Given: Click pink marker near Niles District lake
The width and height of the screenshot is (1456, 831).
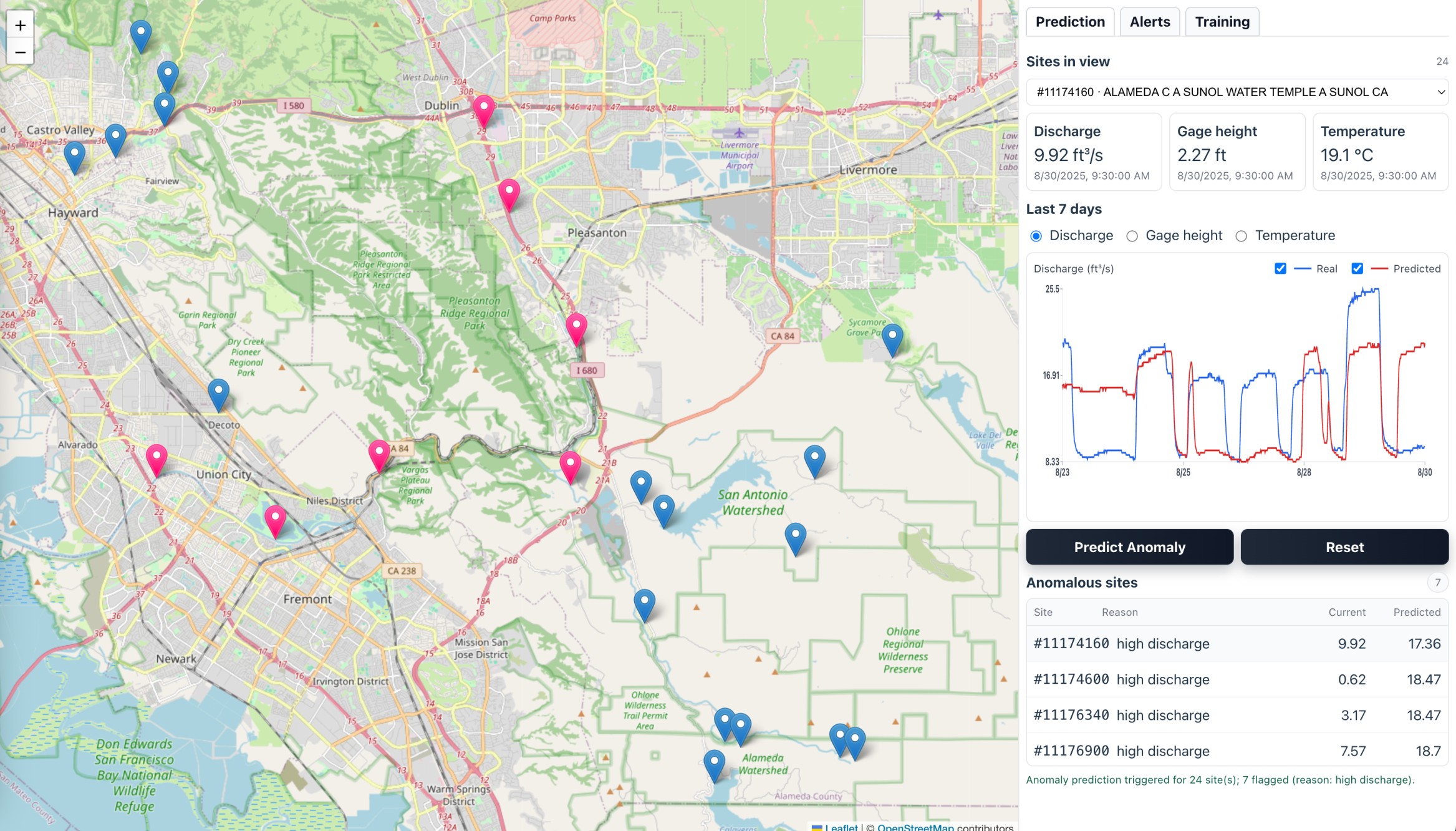Looking at the screenshot, I should tap(275, 519).
